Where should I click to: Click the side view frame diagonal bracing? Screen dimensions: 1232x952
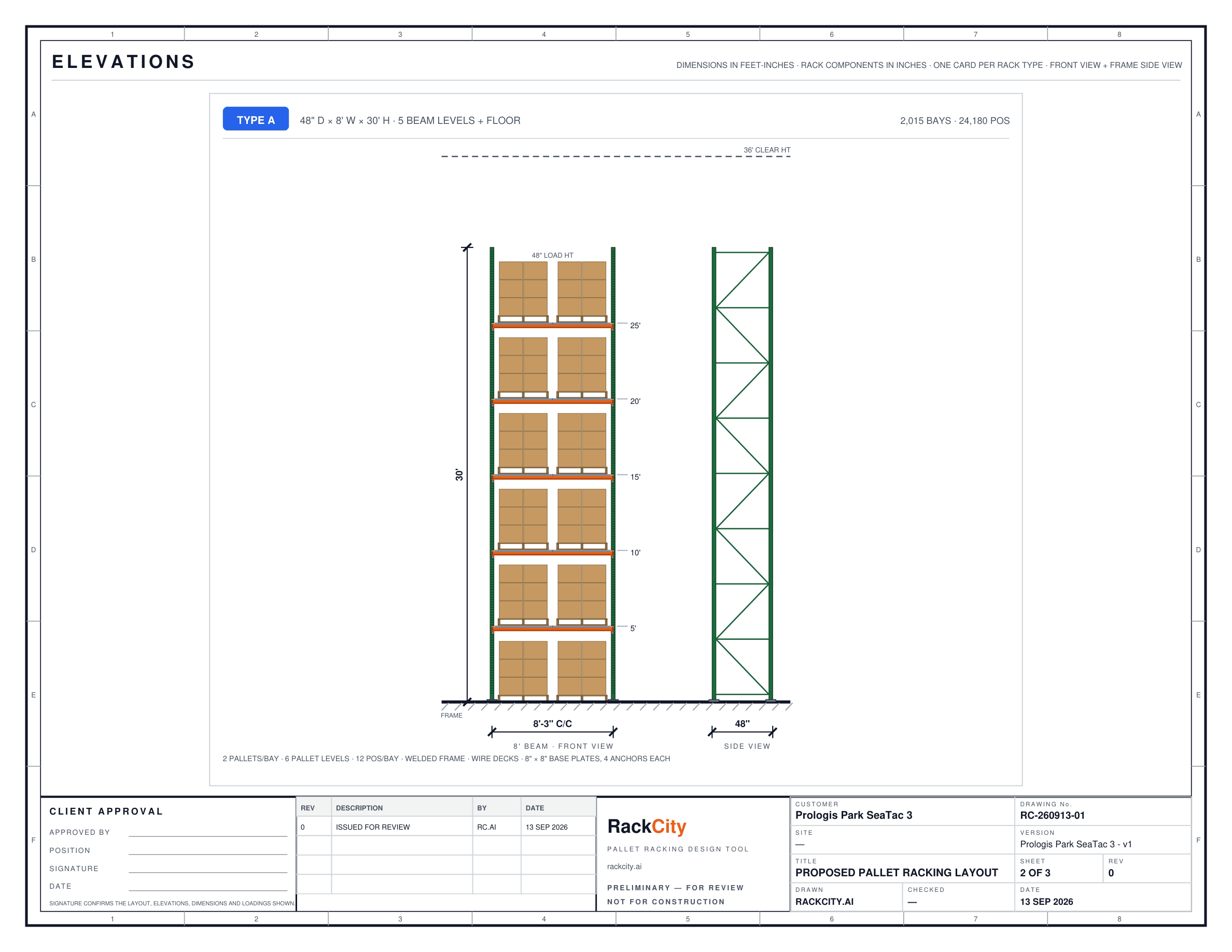click(x=743, y=472)
